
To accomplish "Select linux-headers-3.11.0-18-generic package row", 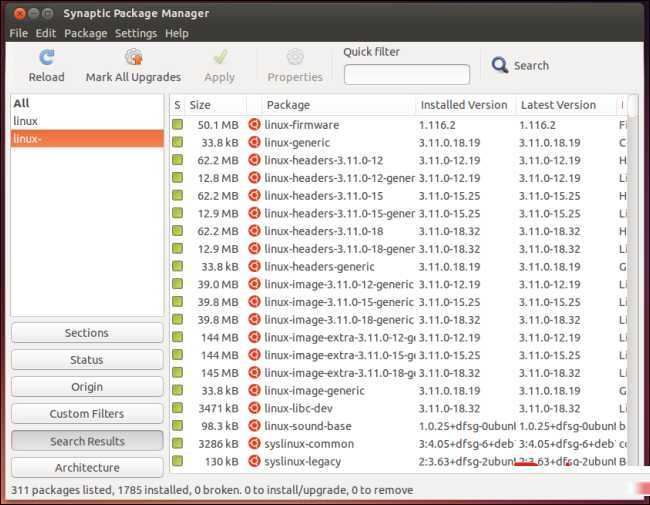I will click(399, 249).
